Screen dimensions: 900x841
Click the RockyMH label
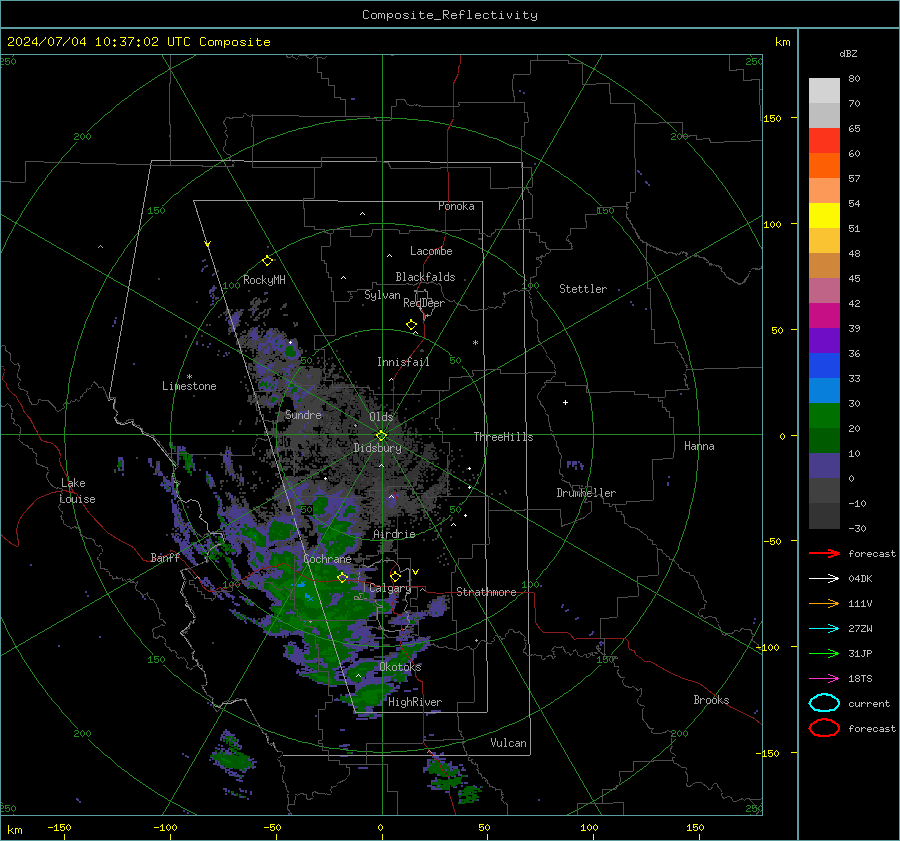pos(264,280)
